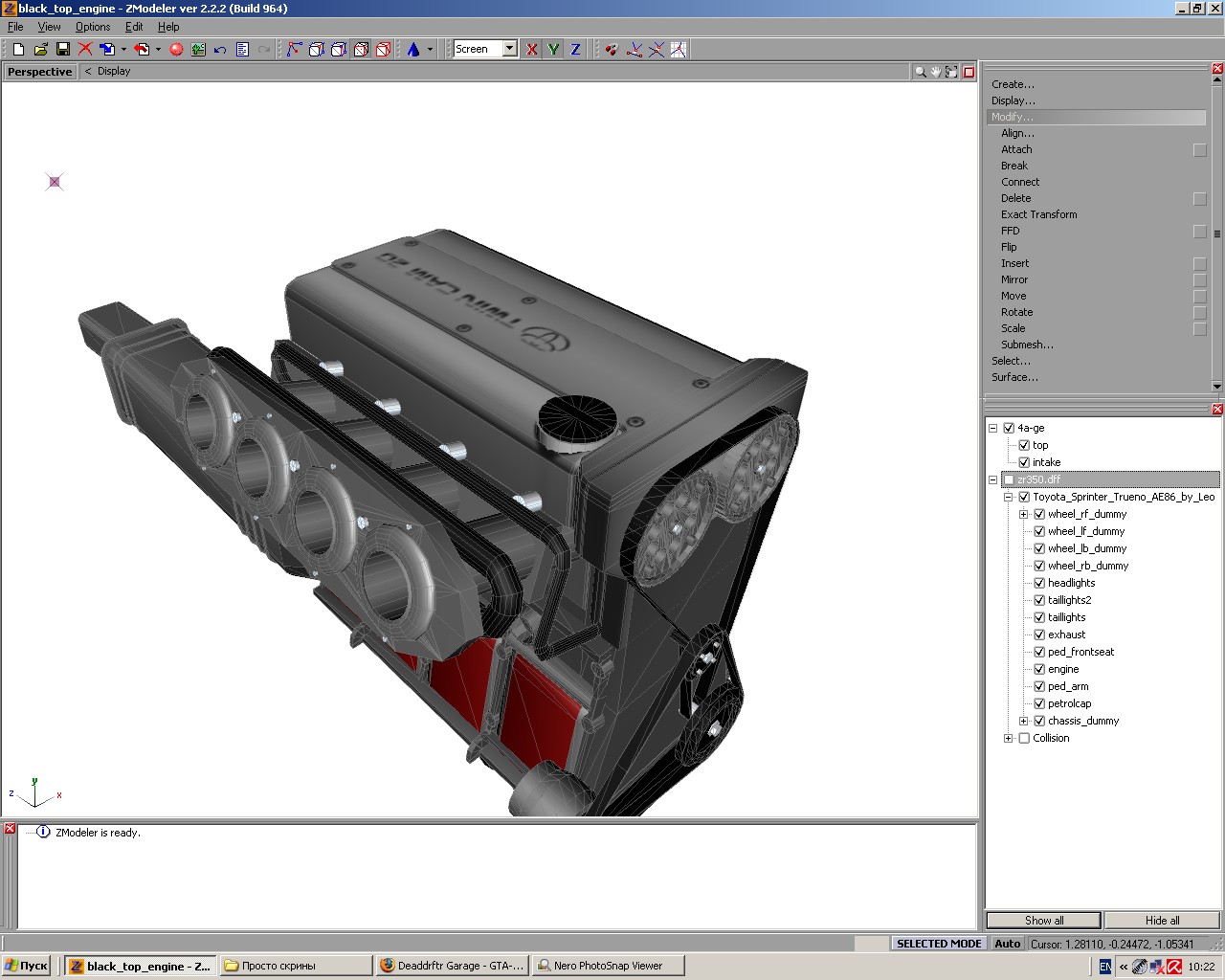Select the viewport zoom magnifier tool
This screenshot has width=1225, height=980.
pyautogui.click(x=920, y=72)
